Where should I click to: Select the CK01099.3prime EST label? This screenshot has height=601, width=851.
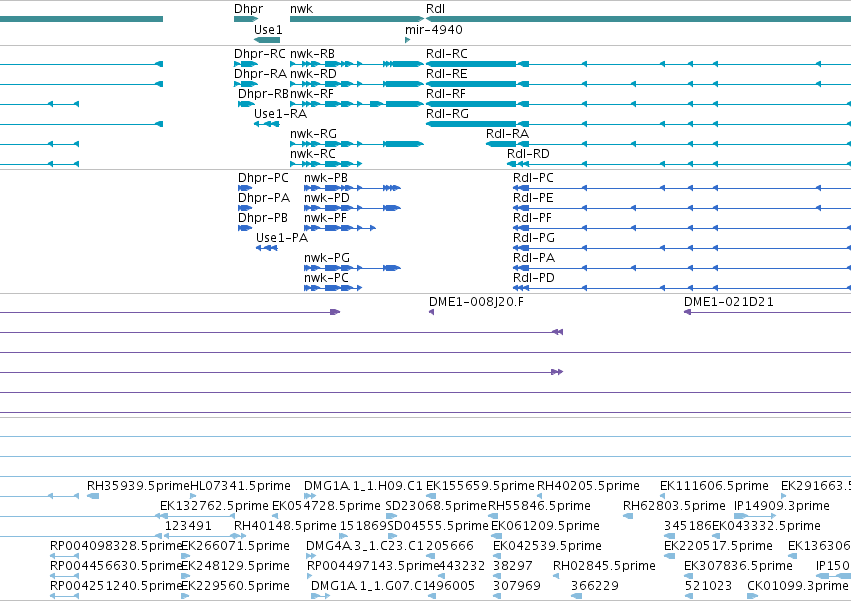(x=797, y=586)
